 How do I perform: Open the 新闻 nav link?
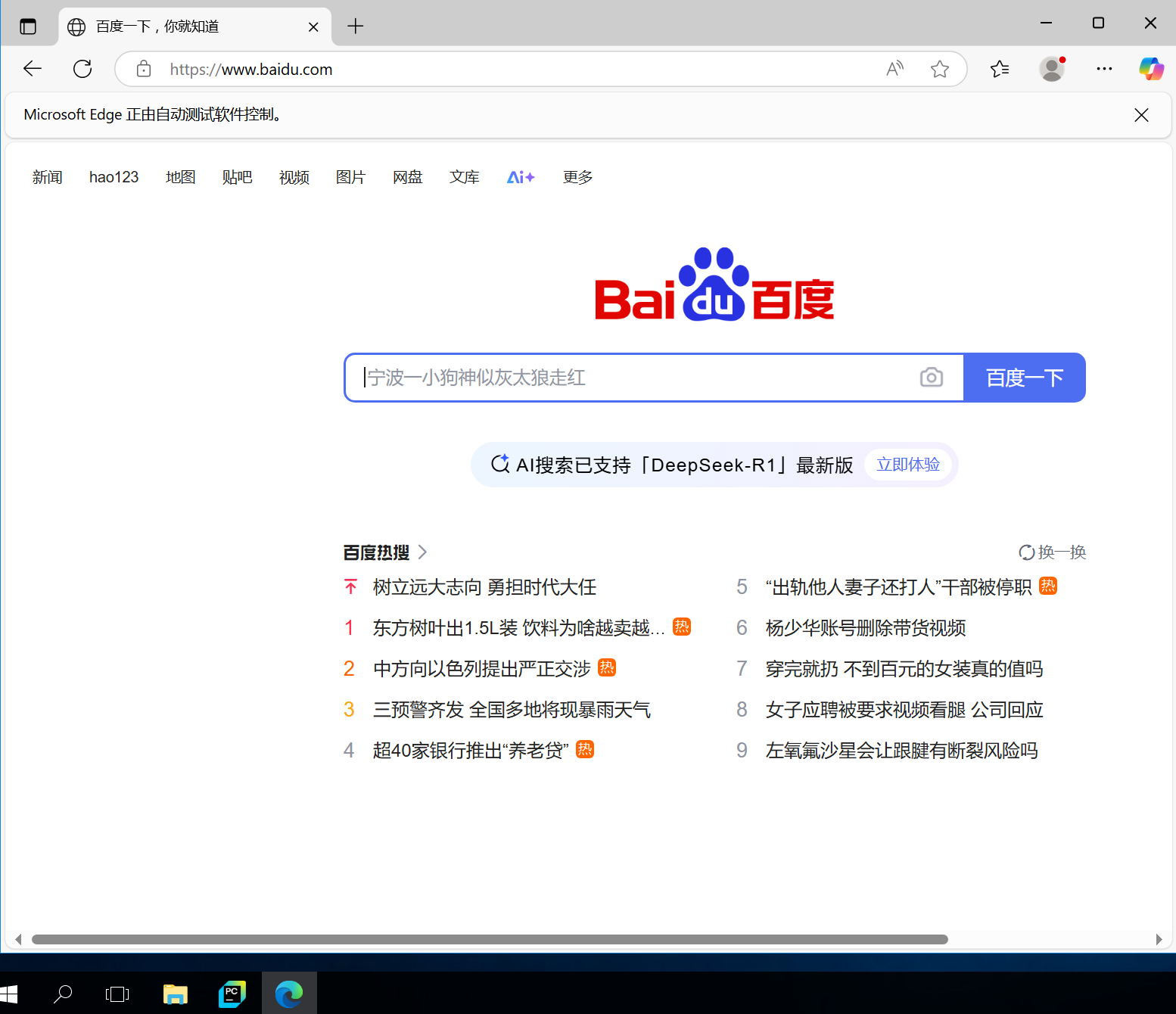pos(47,177)
